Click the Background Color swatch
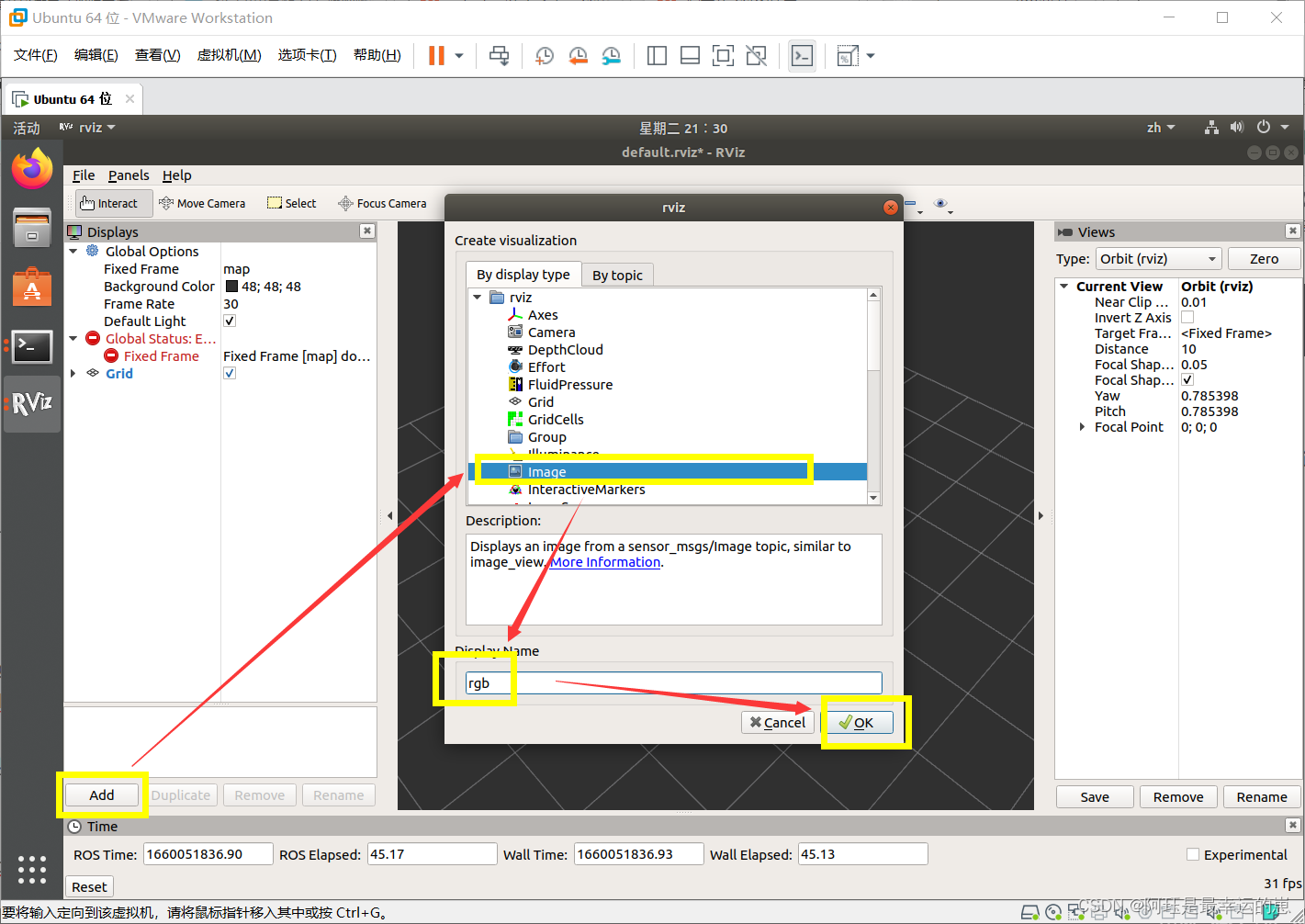This screenshot has height=924, width=1305. (231, 287)
